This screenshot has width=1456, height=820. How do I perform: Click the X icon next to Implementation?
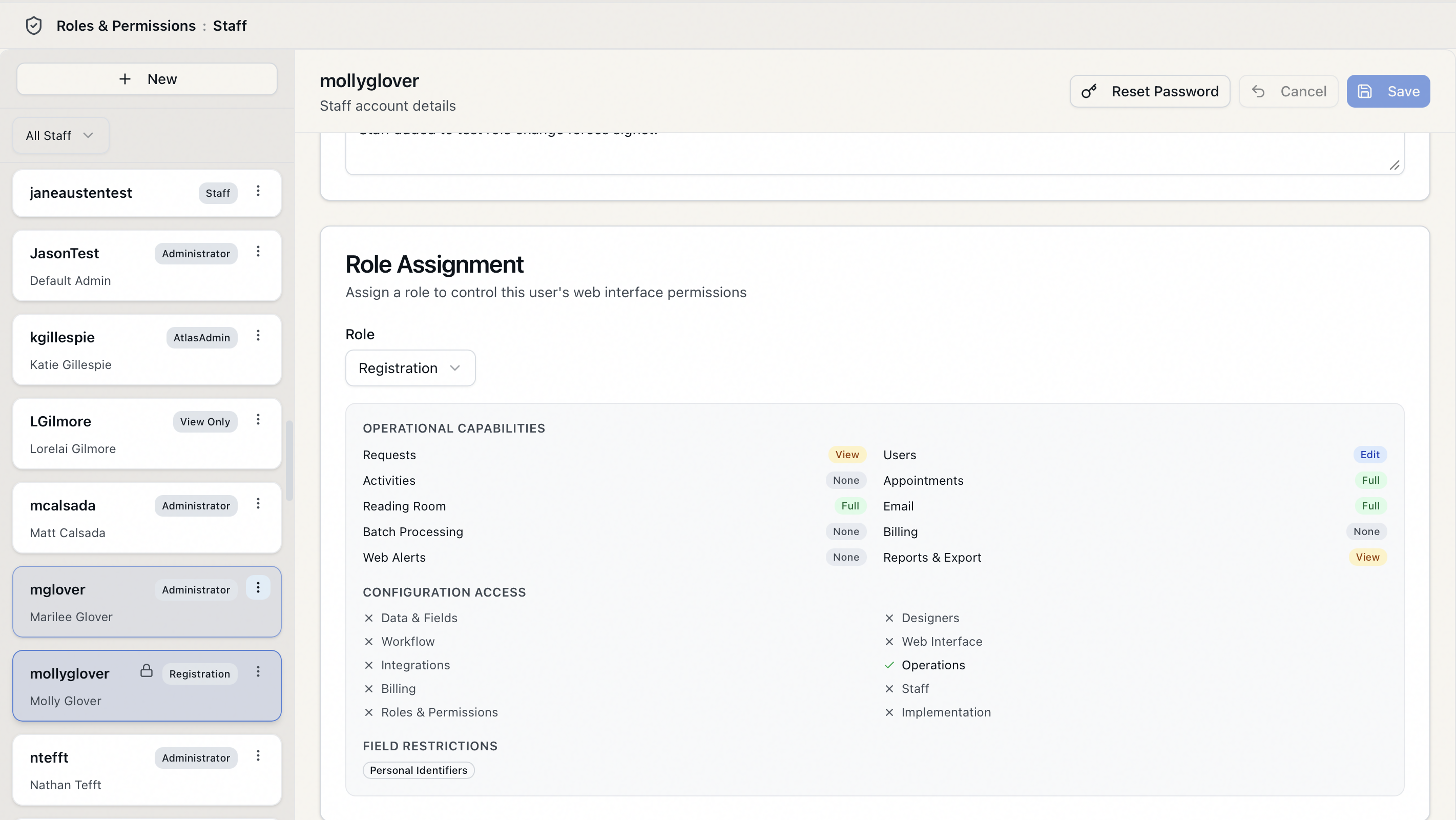889,712
